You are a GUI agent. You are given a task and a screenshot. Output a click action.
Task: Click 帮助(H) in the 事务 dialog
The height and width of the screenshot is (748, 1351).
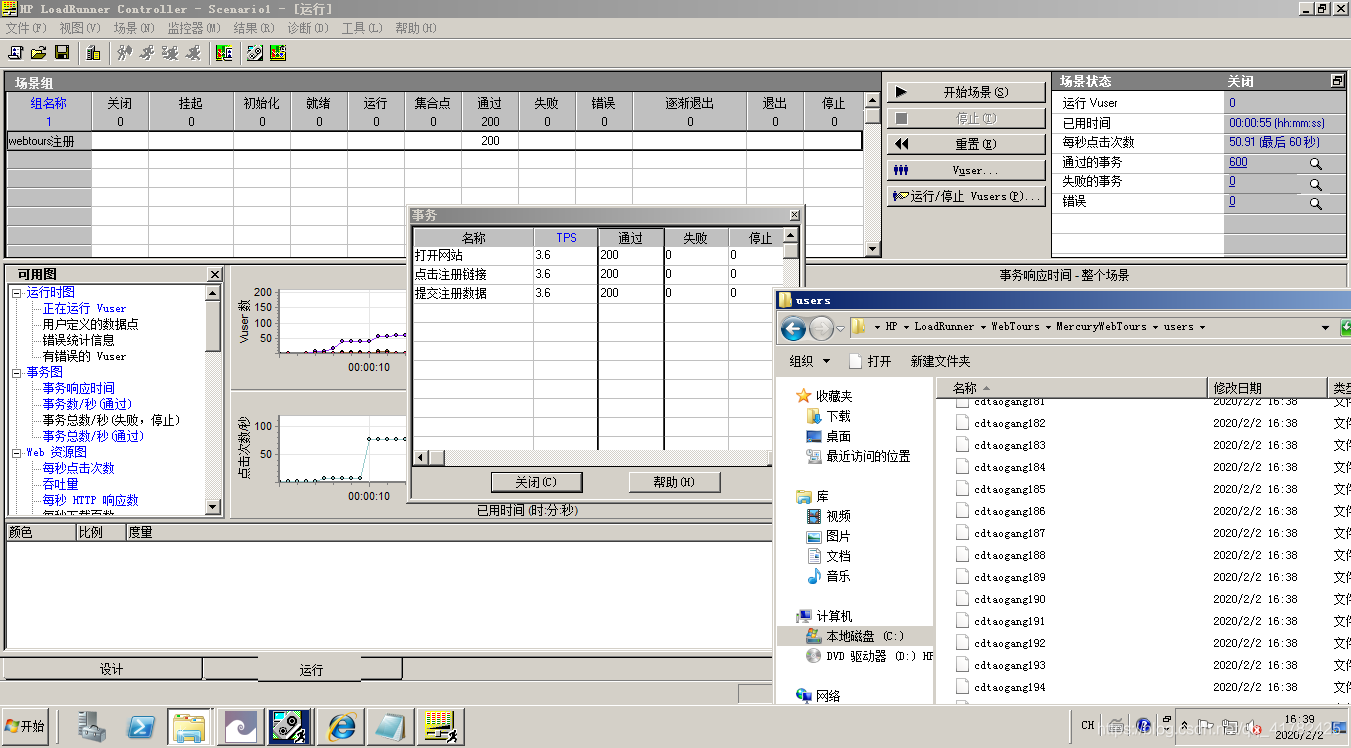pyautogui.click(x=674, y=482)
